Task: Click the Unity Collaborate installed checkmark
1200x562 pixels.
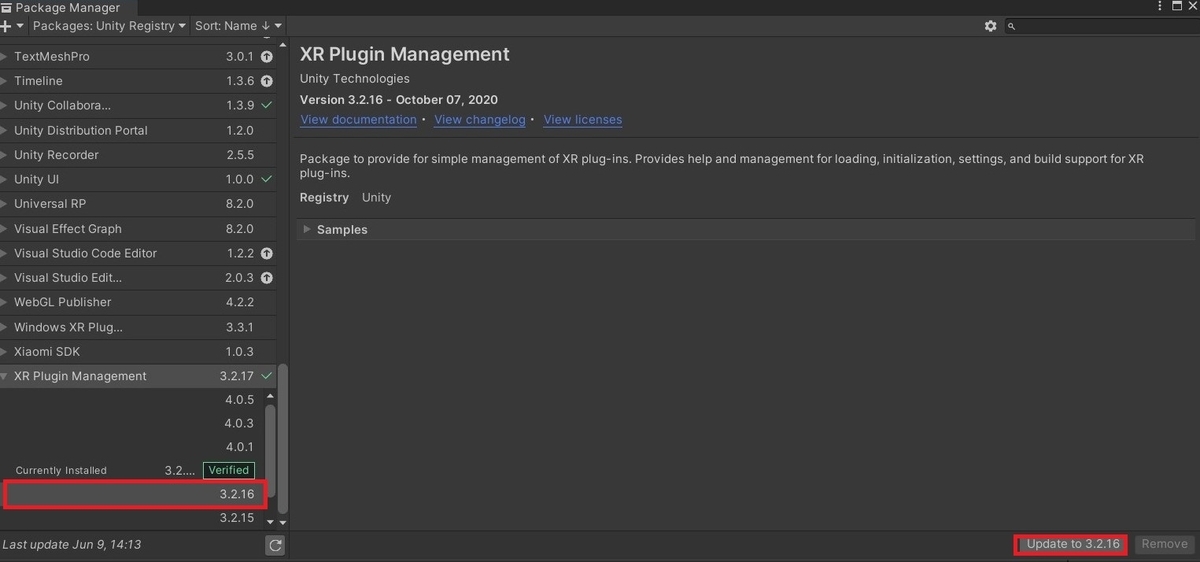Action: pos(267,106)
